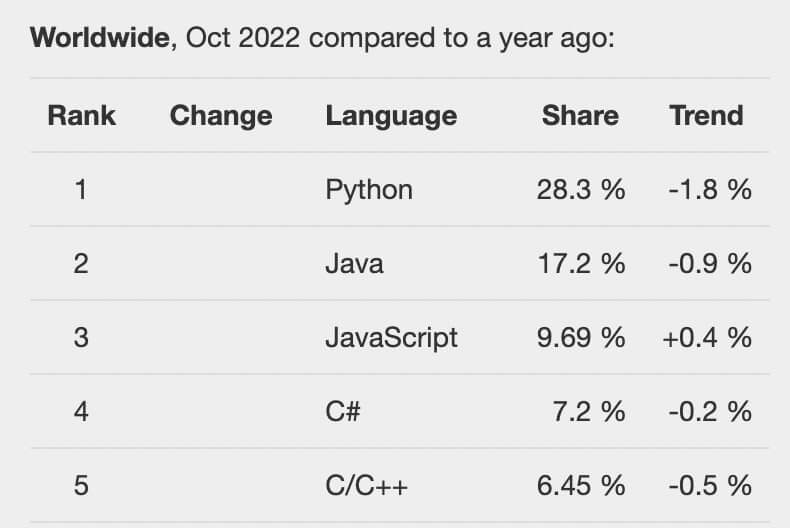Click JavaScript's 9.69 % share value

pyautogui.click(x=581, y=338)
